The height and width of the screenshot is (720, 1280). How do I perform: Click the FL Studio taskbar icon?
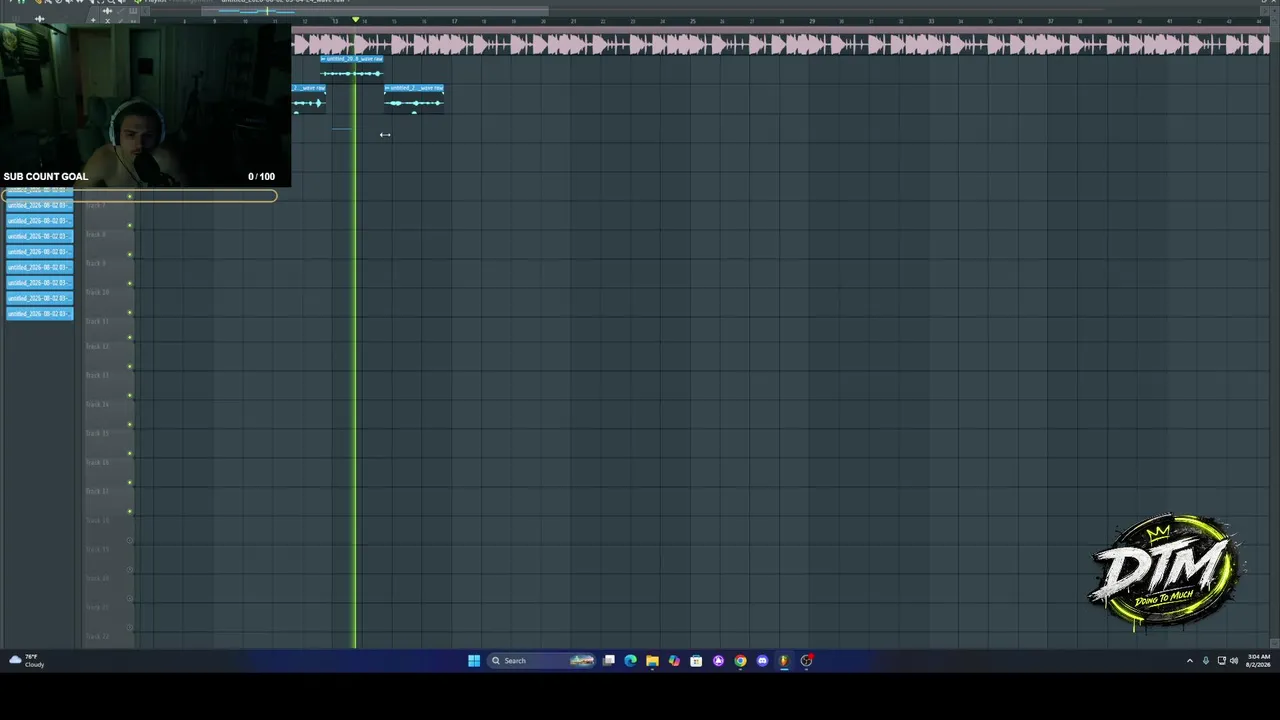click(x=784, y=660)
